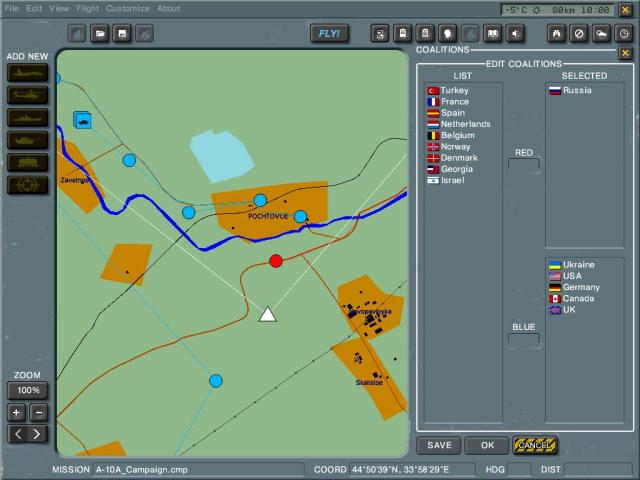
Task: Zoom out with the minus button
Action: pos(39,413)
